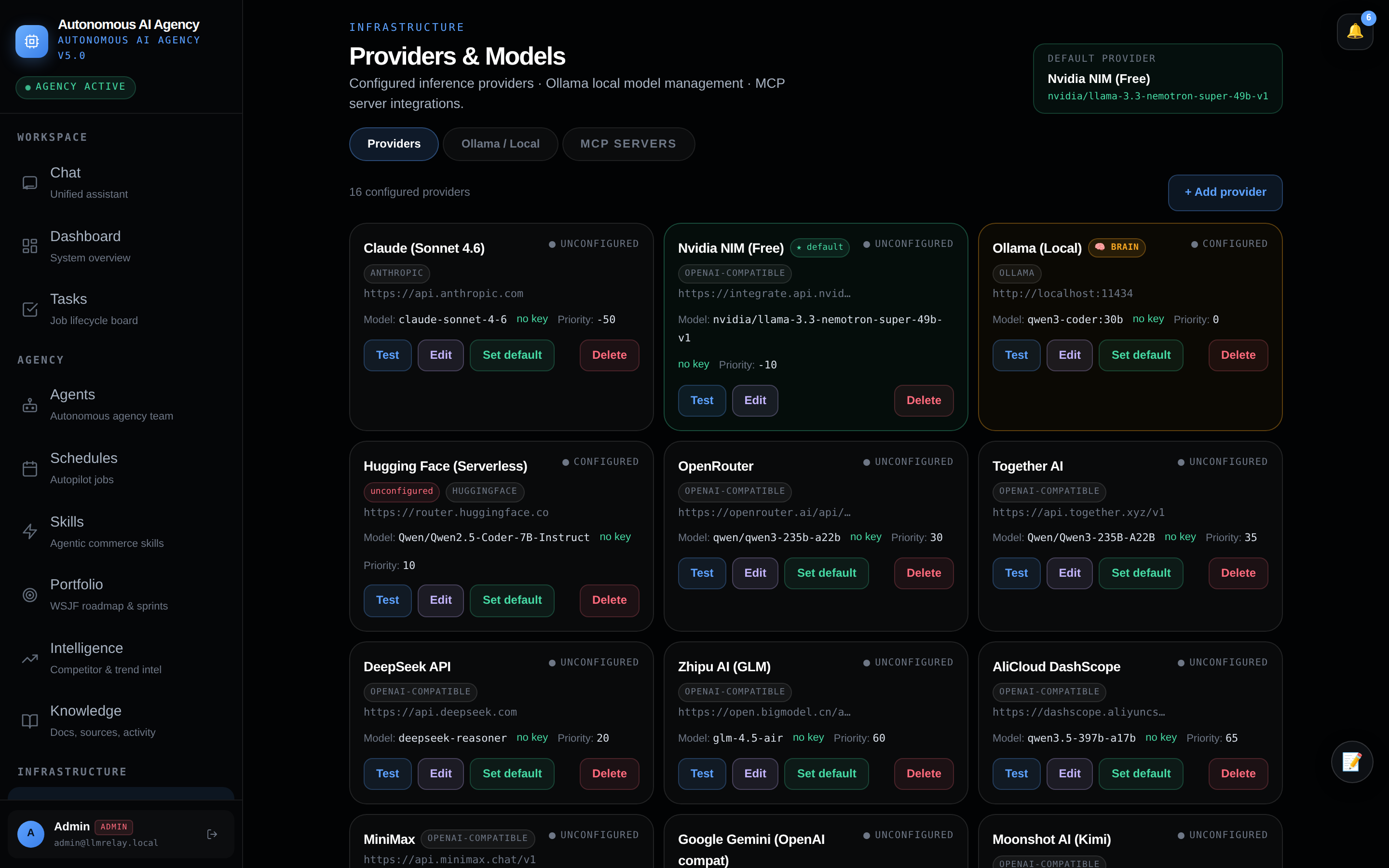1389x868 pixels.
Task: Click the + Add provider button
Action: point(1225,192)
